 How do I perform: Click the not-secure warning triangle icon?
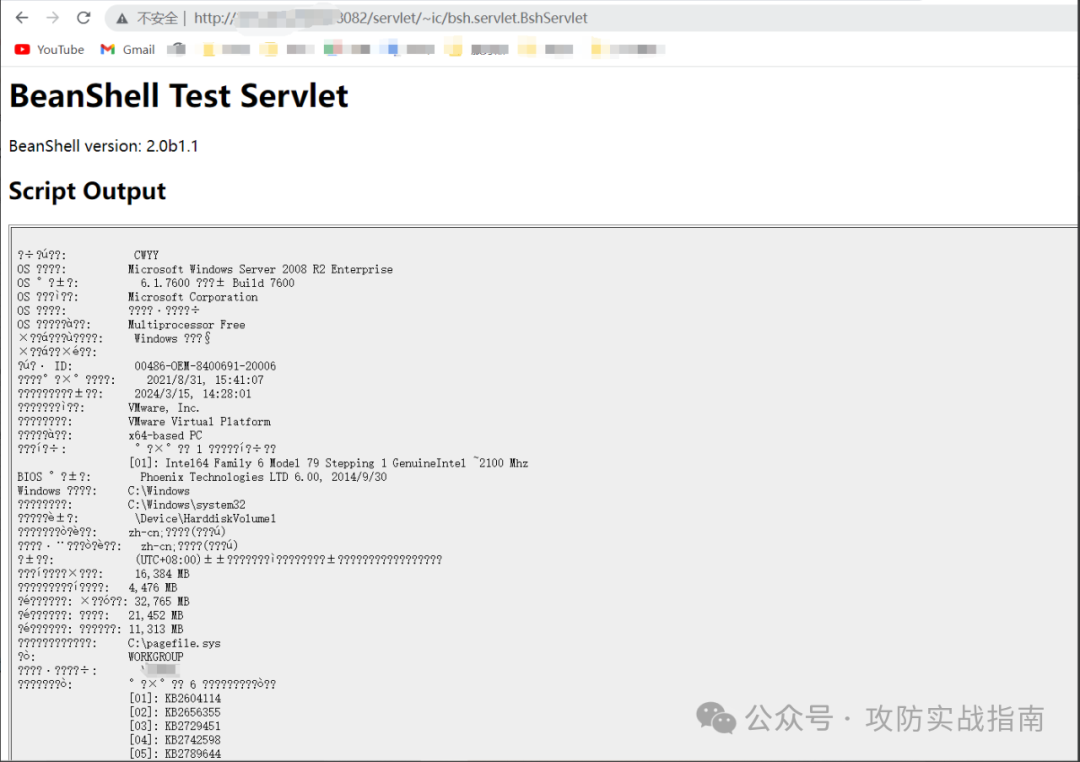[122, 19]
